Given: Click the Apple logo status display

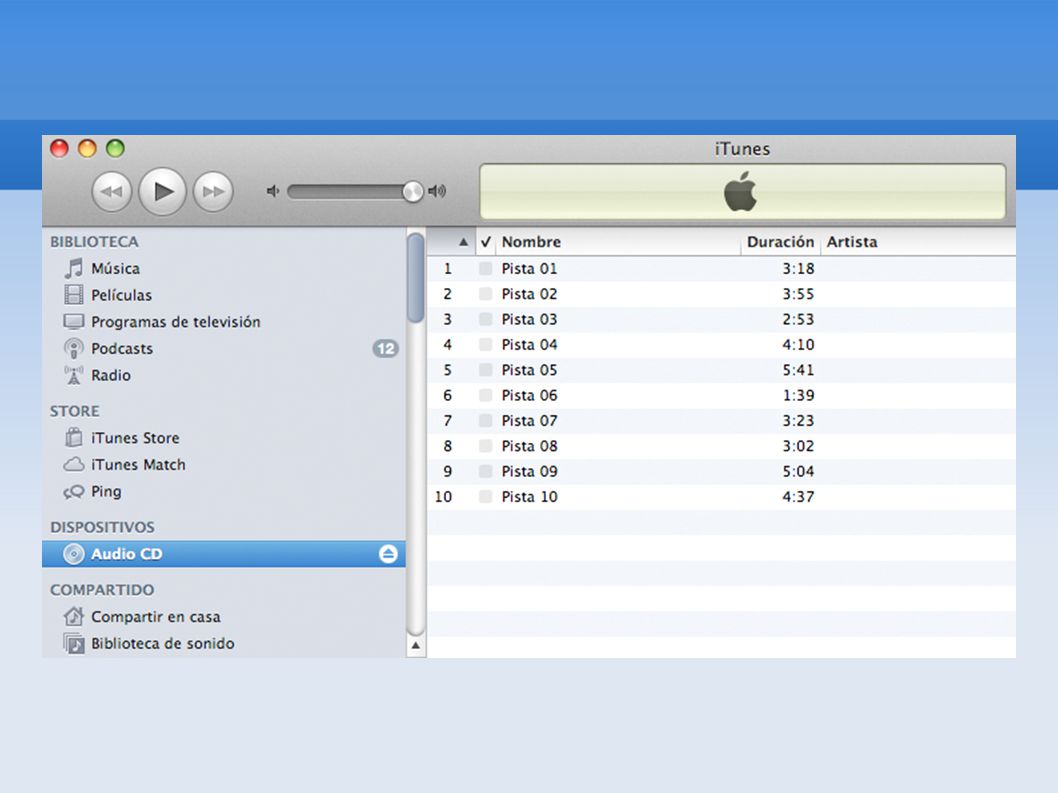Looking at the screenshot, I should pyautogui.click(x=741, y=192).
